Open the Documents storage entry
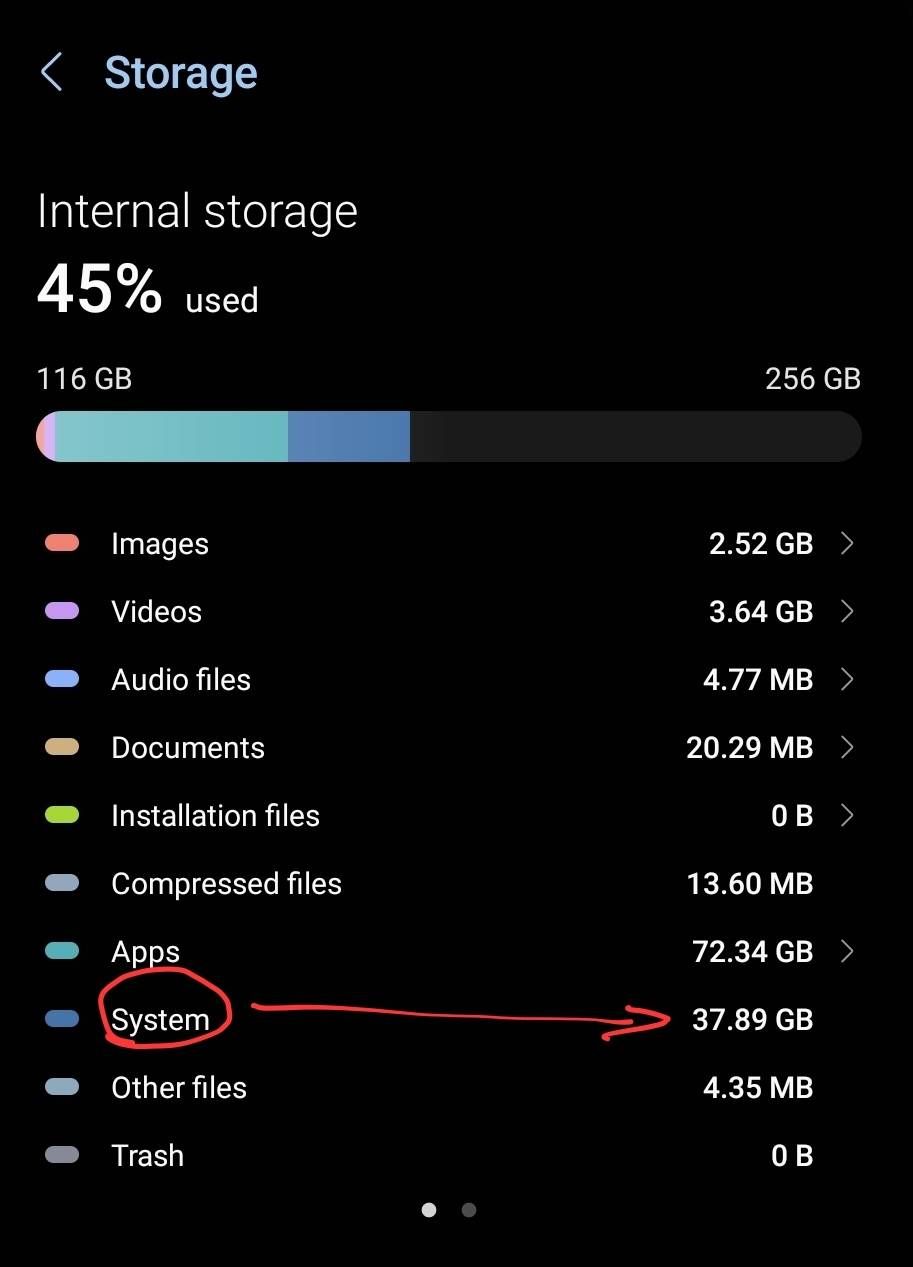 tap(188, 748)
